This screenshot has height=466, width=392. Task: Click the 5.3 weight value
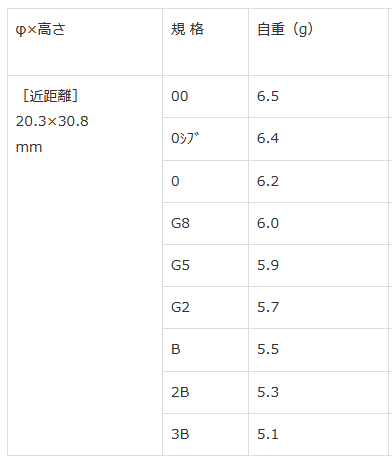click(x=268, y=392)
